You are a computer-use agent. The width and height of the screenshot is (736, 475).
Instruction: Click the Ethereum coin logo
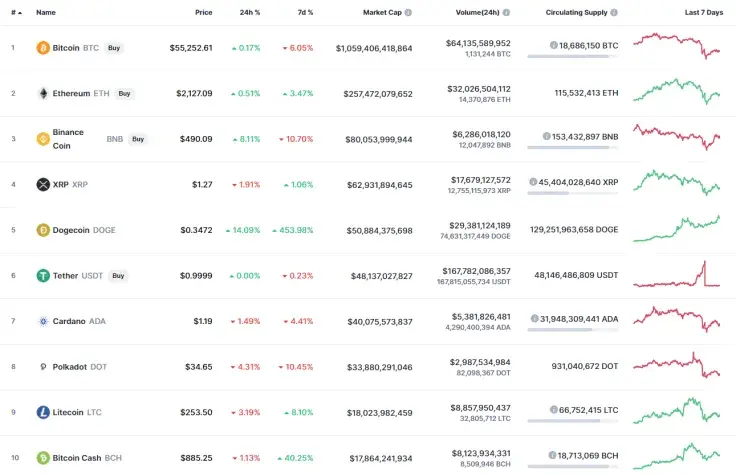(43, 93)
